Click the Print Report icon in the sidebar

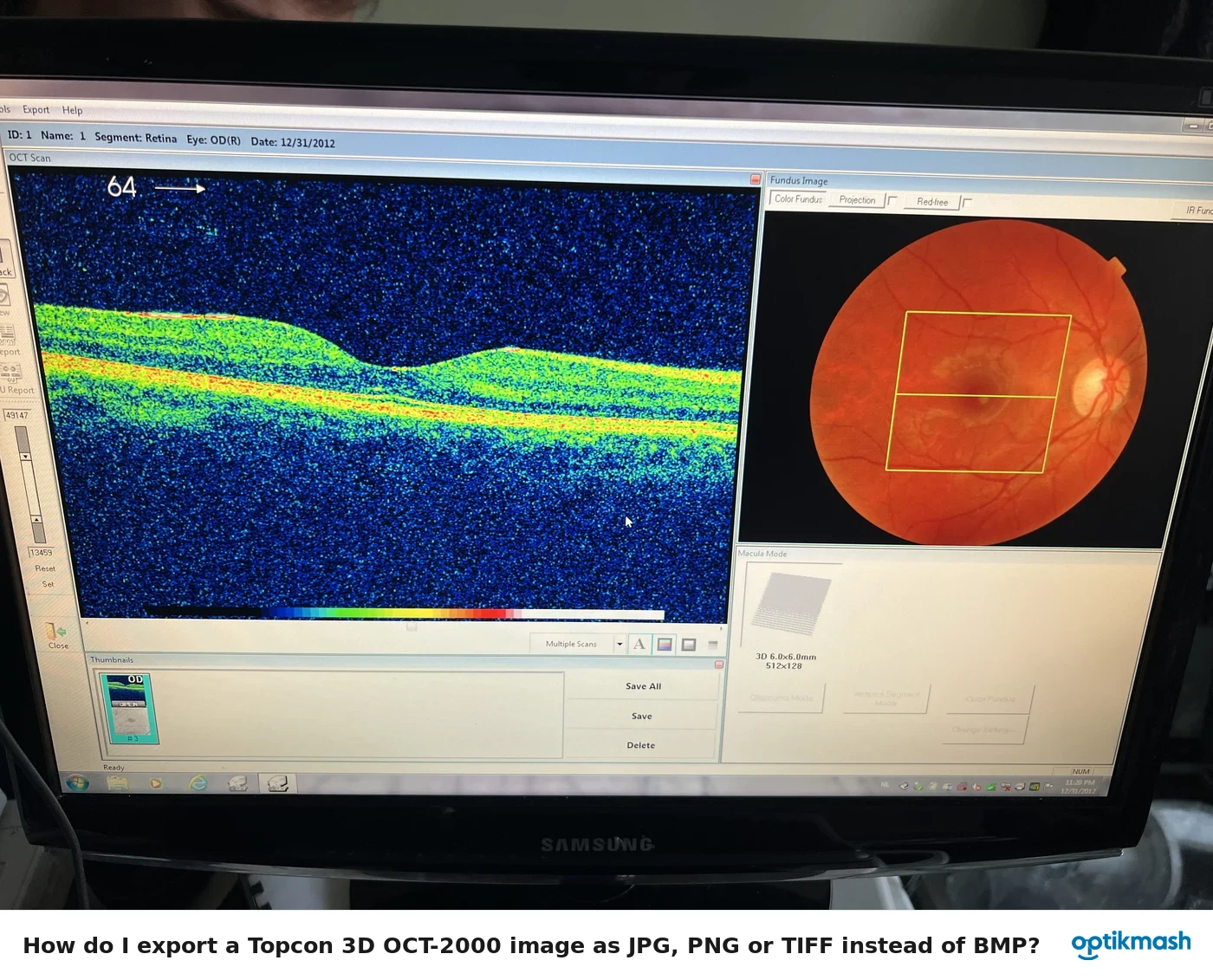pyautogui.click(x=7, y=334)
